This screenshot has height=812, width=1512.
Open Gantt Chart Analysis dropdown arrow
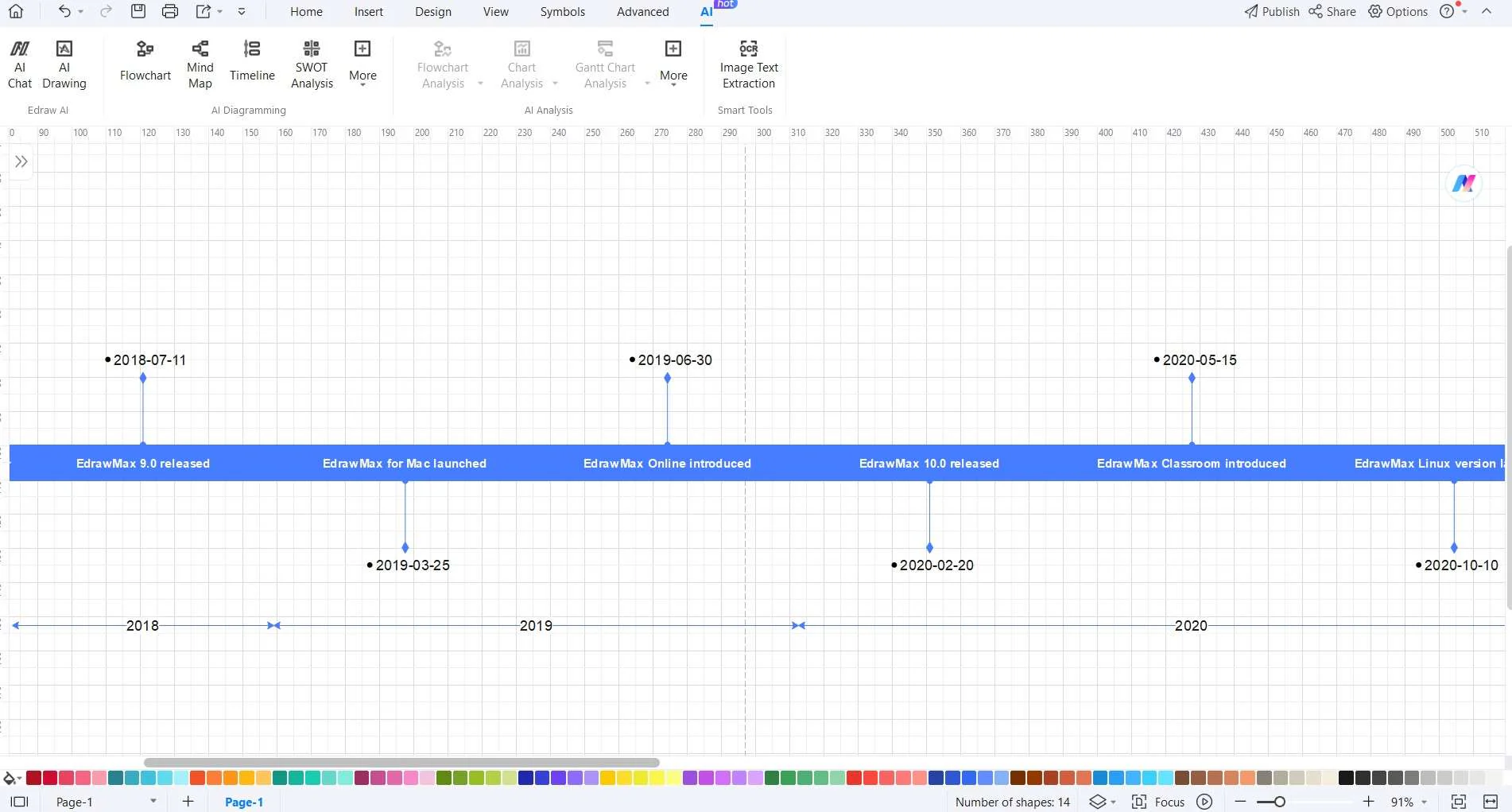[x=647, y=84]
